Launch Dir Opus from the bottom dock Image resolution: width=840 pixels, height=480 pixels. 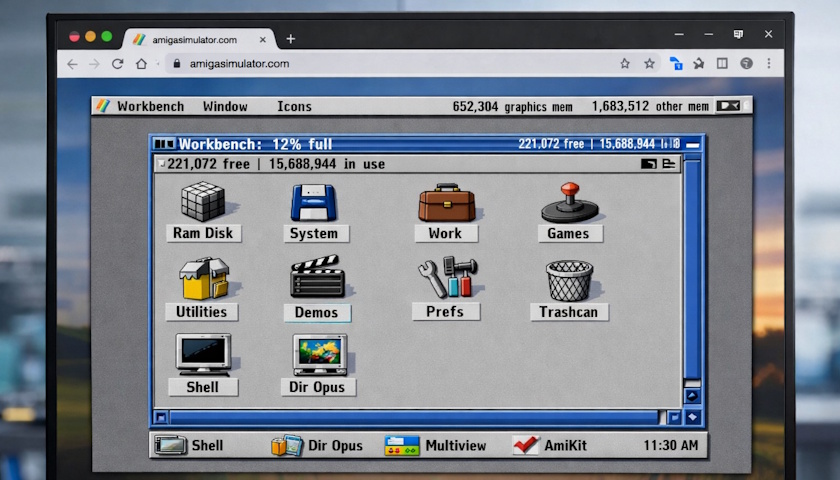coord(317,445)
